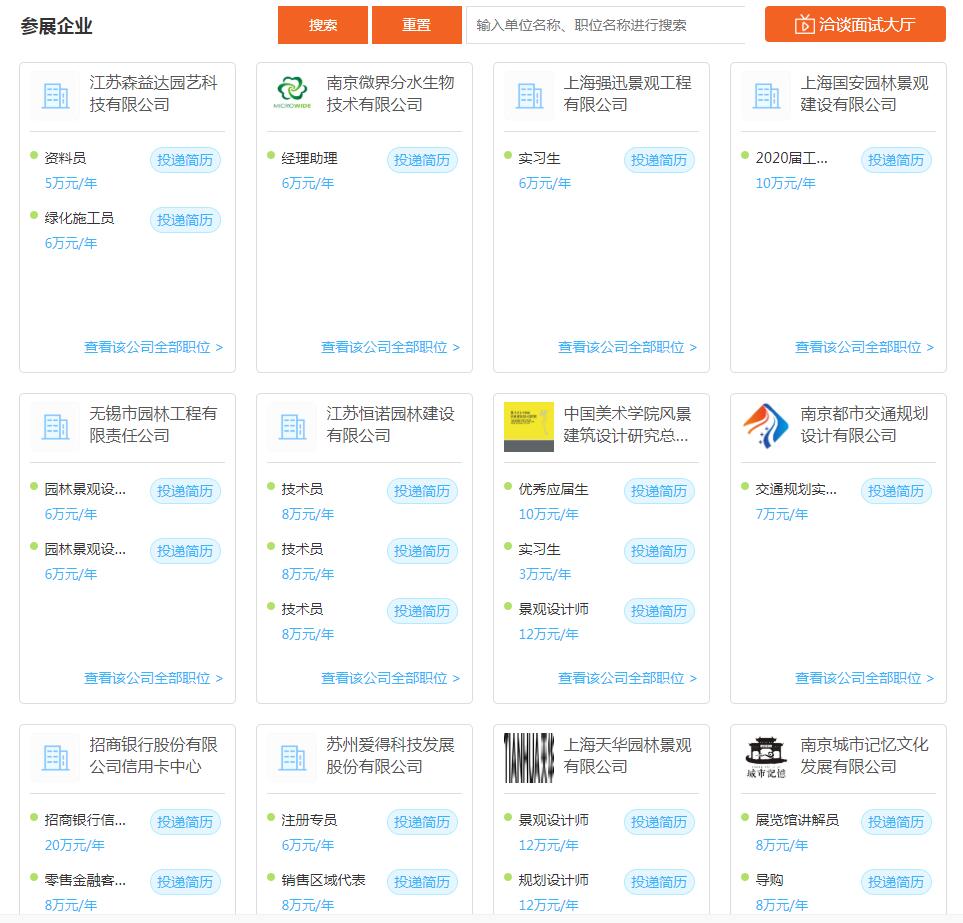Image resolution: width=963 pixels, height=923 pixels.
Task: Click the 经理助理 job title
Action: tap(310, 158)
